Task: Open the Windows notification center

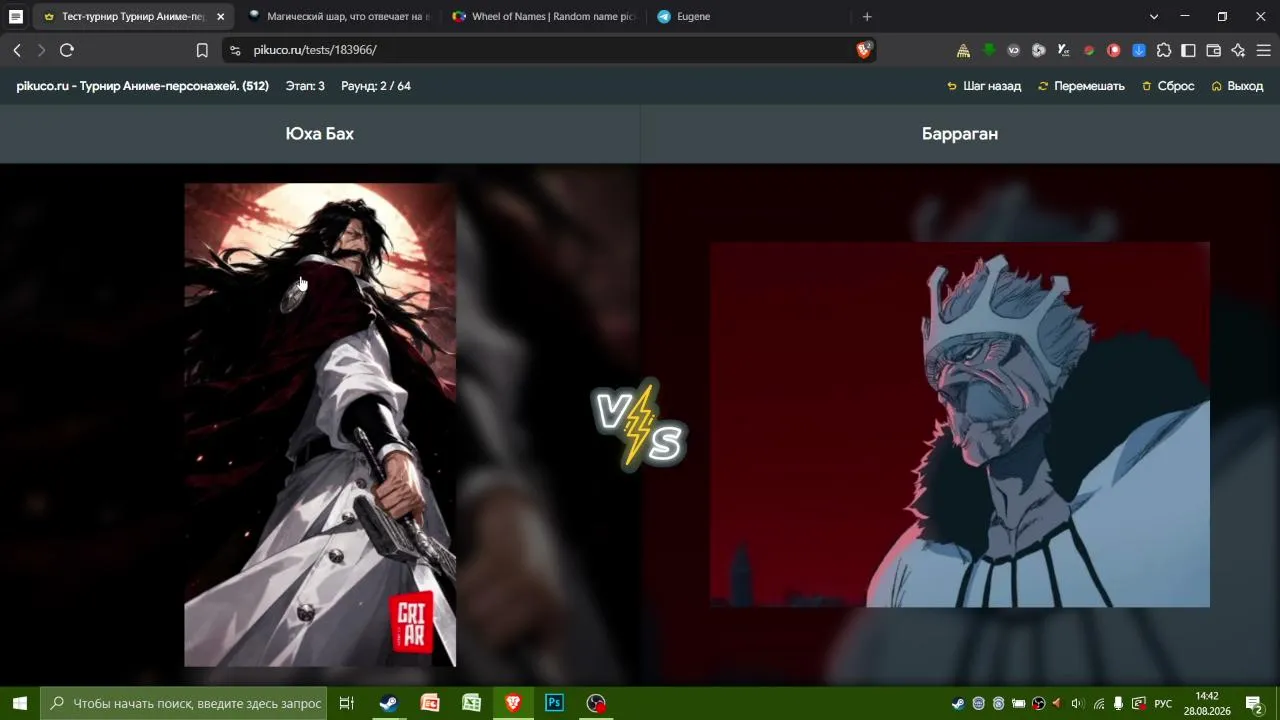Action: 1254,703
